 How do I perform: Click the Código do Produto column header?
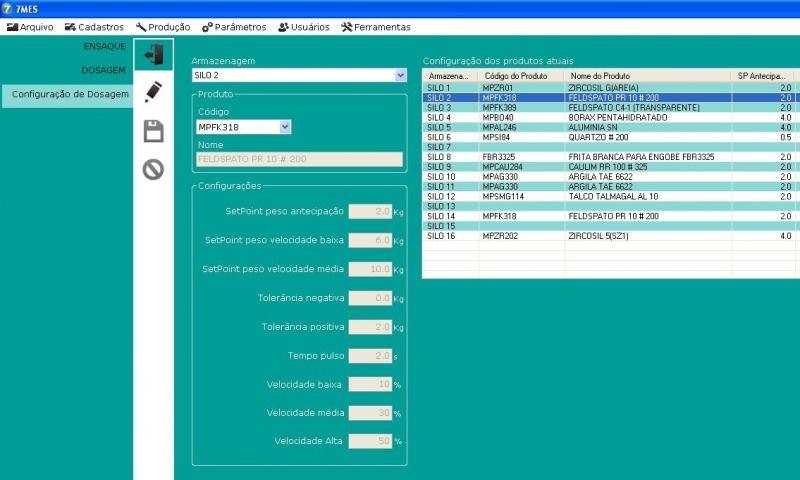coord(520,76)
